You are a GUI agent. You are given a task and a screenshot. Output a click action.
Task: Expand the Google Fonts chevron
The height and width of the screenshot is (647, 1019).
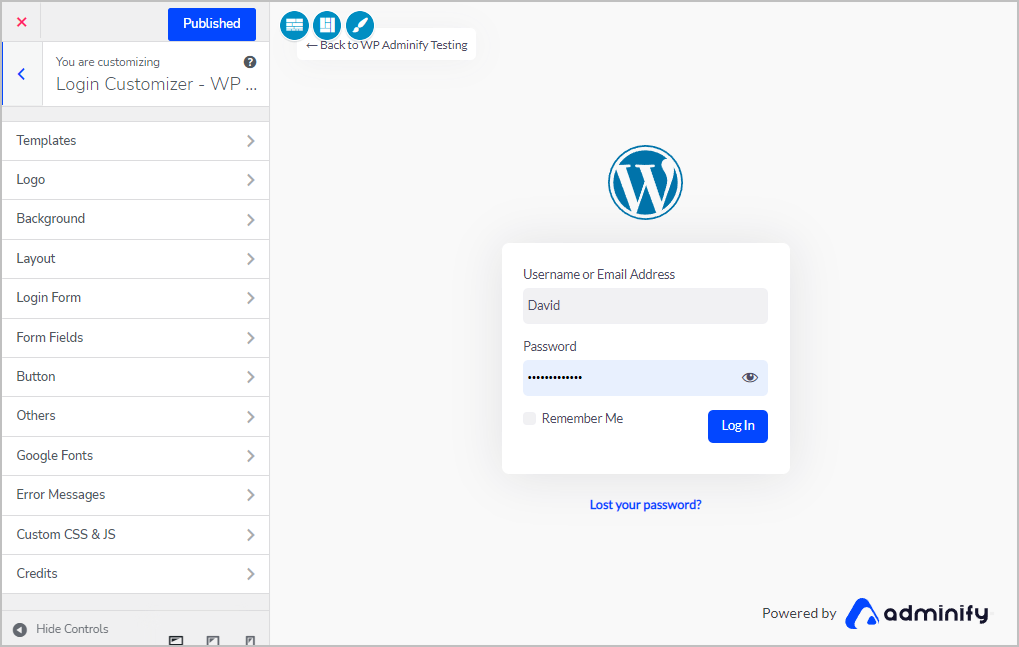pyautogui.click(x=251, y=456)
